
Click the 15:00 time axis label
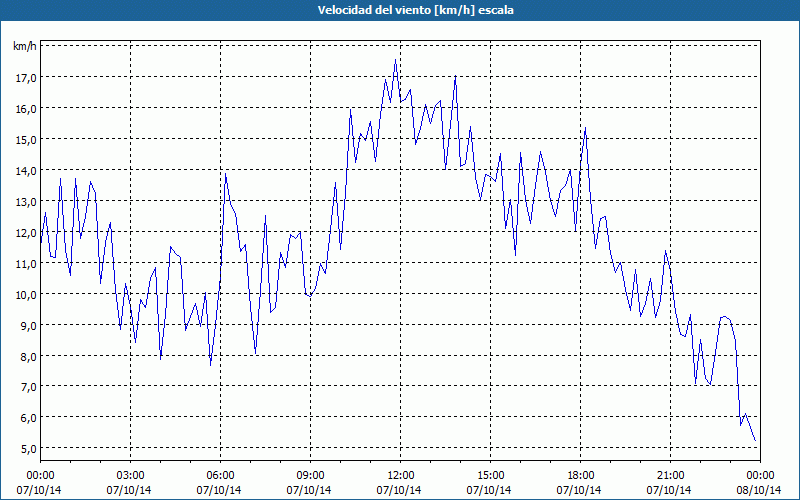coord(490,476)
